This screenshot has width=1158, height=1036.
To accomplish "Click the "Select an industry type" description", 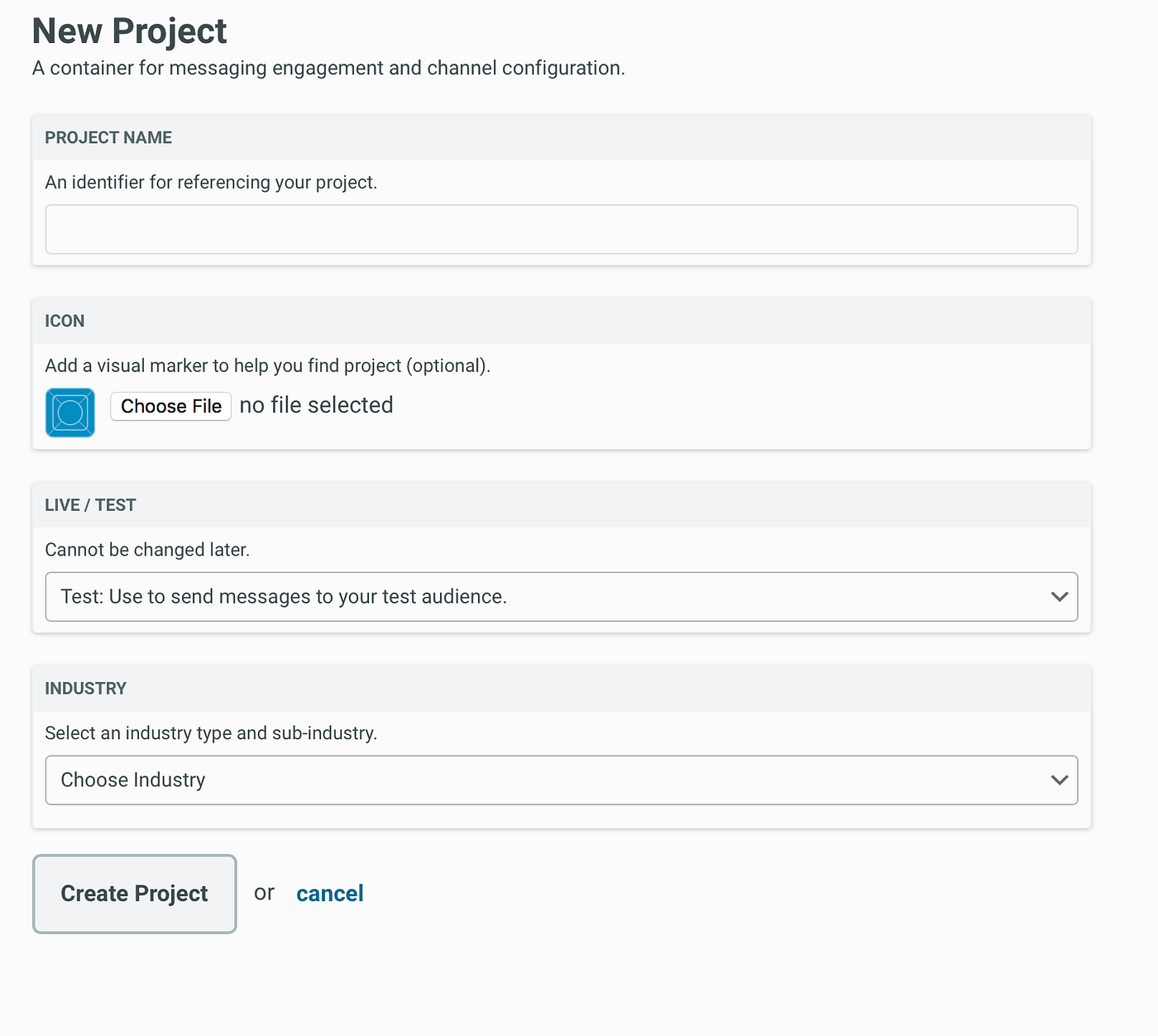I will point(211,733).
